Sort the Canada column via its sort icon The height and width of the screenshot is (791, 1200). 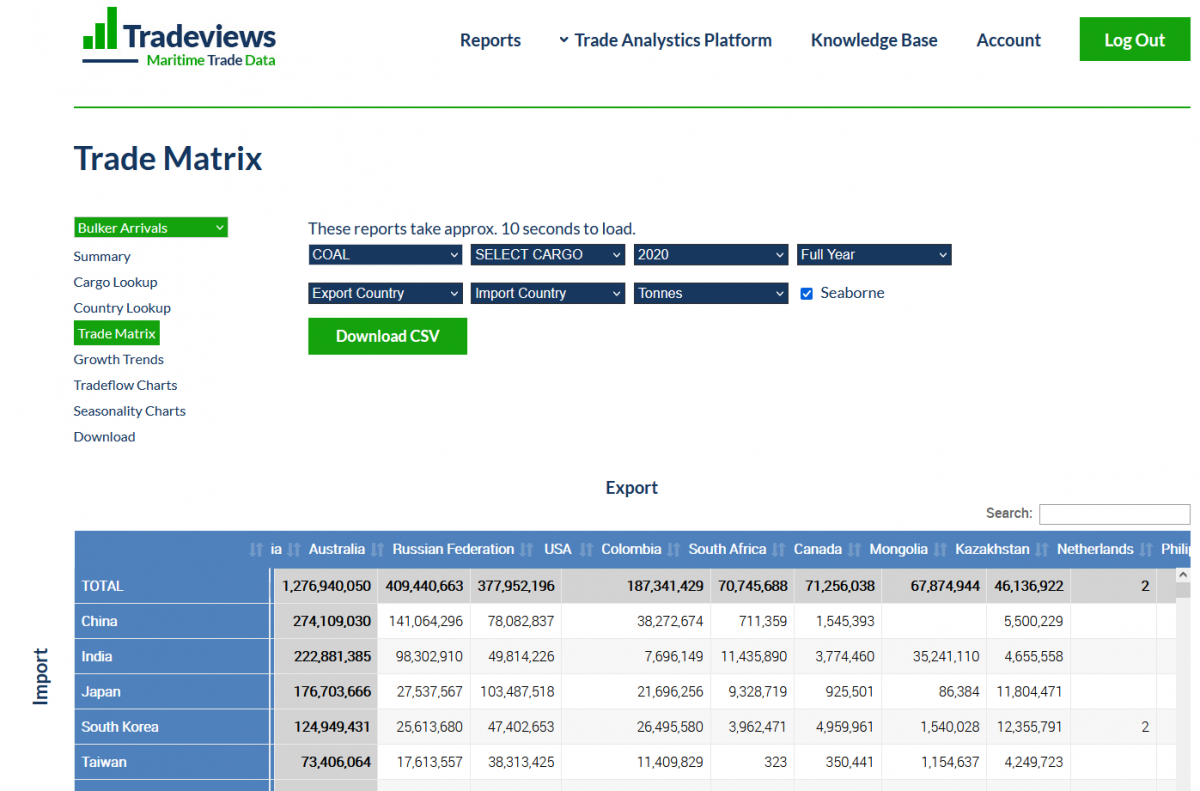point(852,549)
